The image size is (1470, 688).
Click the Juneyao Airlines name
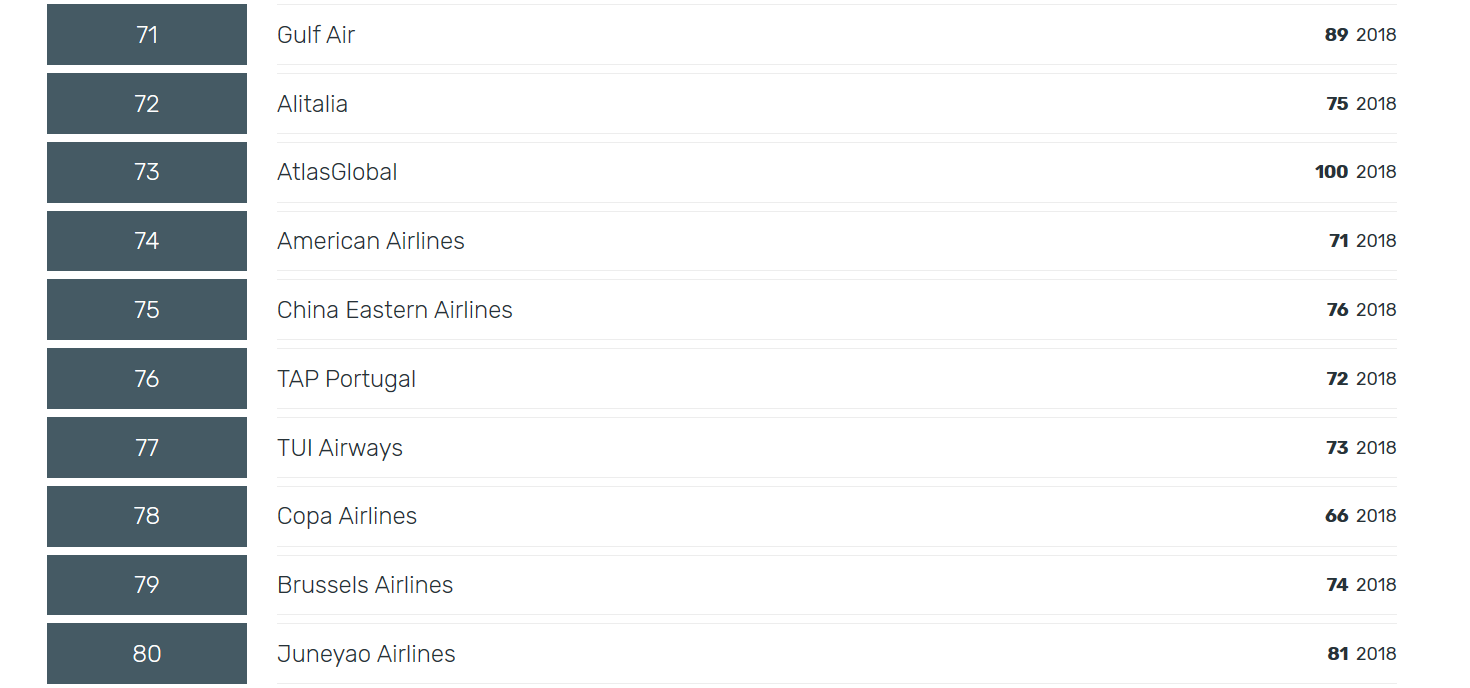(366, 654)
